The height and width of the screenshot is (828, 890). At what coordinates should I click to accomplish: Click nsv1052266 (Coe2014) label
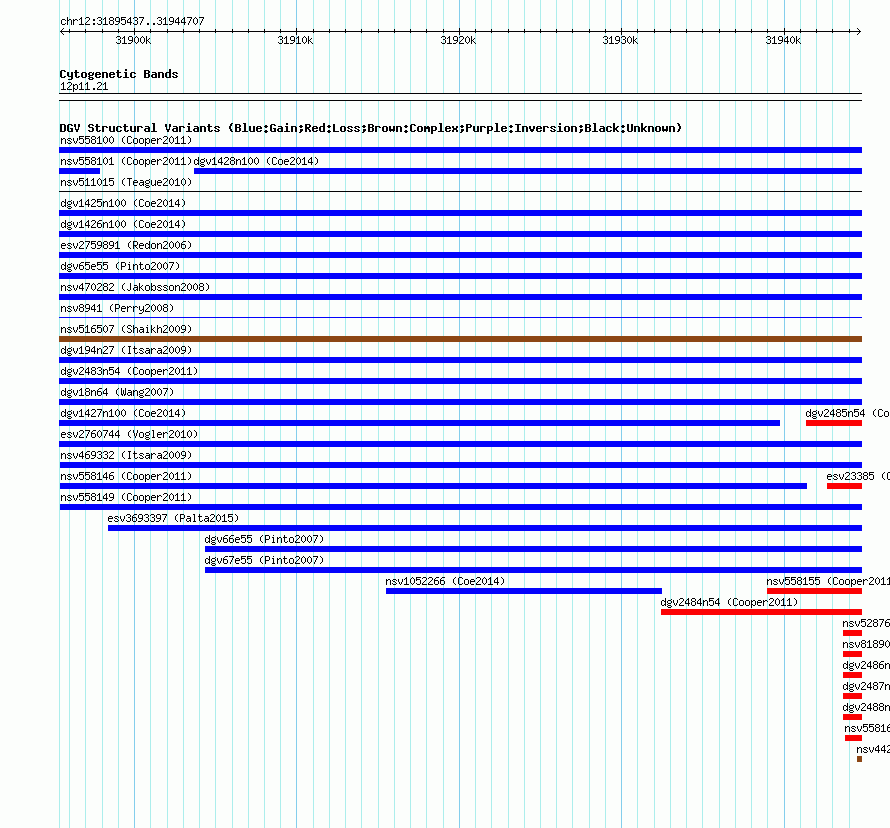[445, 581]
